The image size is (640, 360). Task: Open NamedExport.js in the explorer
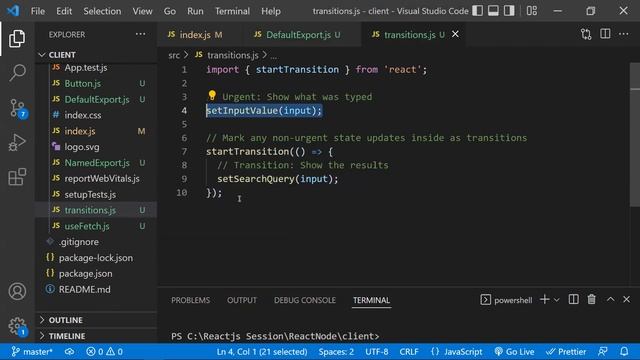[x=96, y=163]
